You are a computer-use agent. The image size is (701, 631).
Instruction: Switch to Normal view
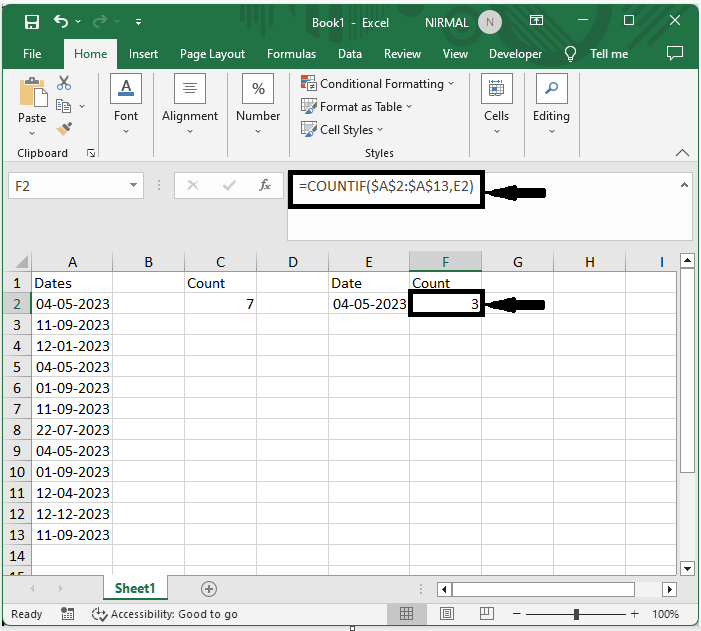click(406, 614)
